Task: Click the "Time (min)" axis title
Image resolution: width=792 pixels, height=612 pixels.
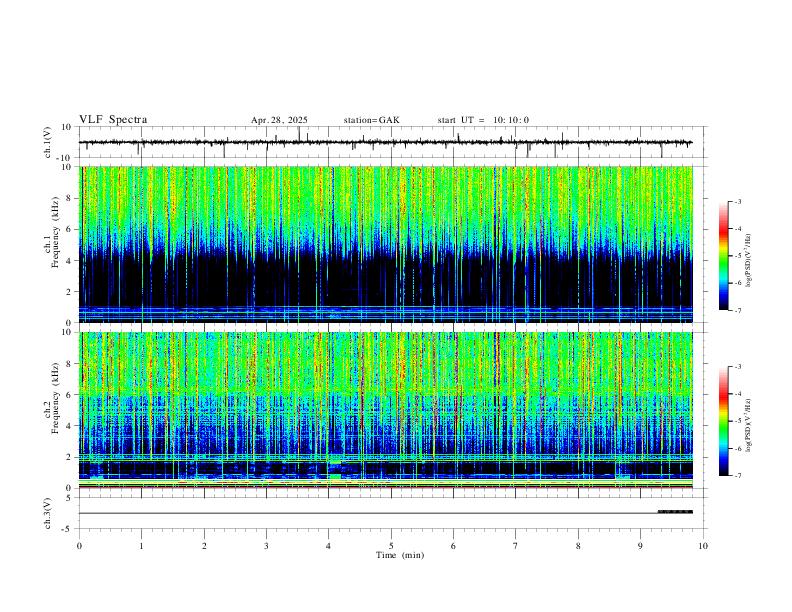Action: 400,555
